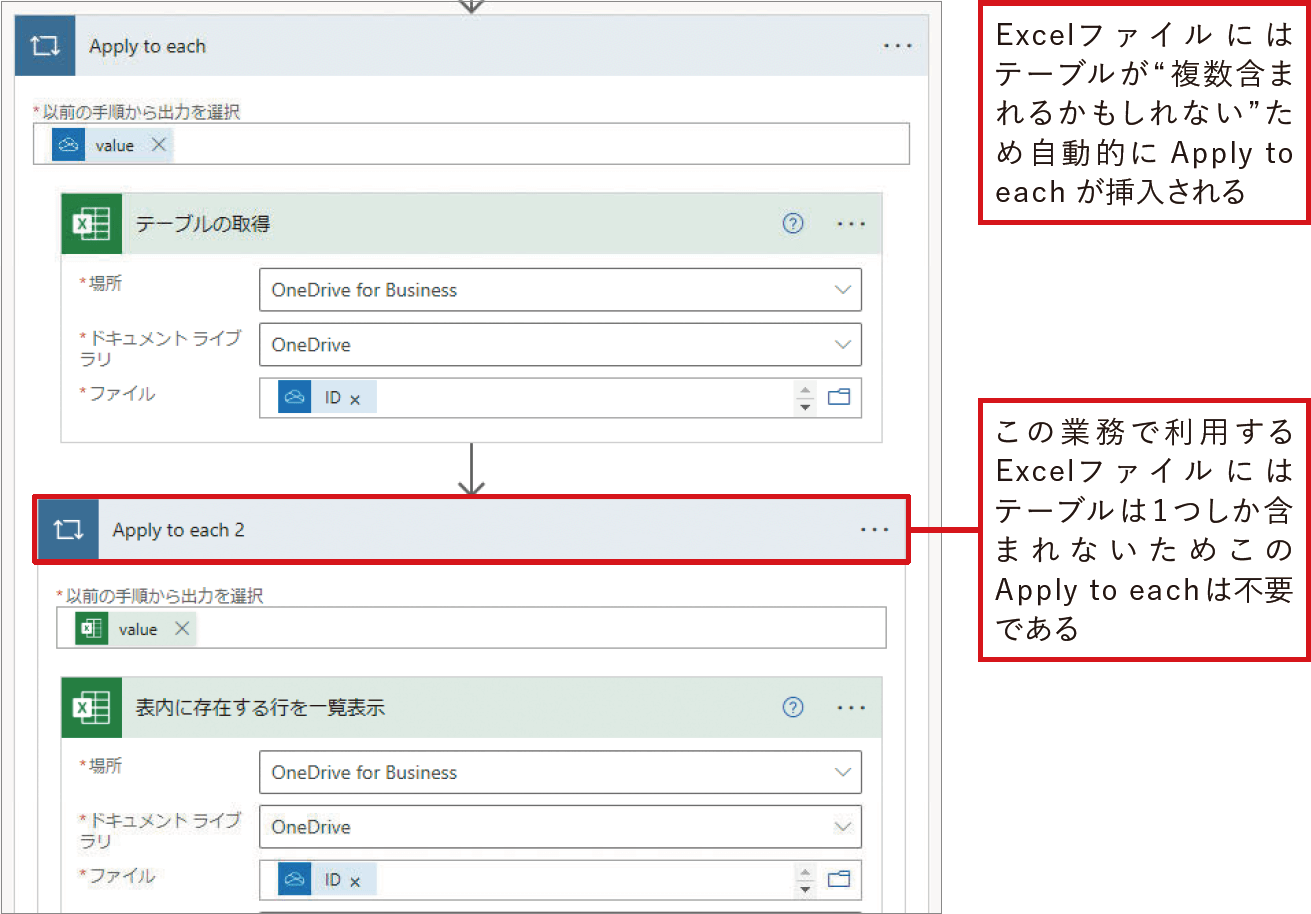
Task: Open the ellipsis menu of 表内に存在する行を一覧表示
Action: point(851,707)
